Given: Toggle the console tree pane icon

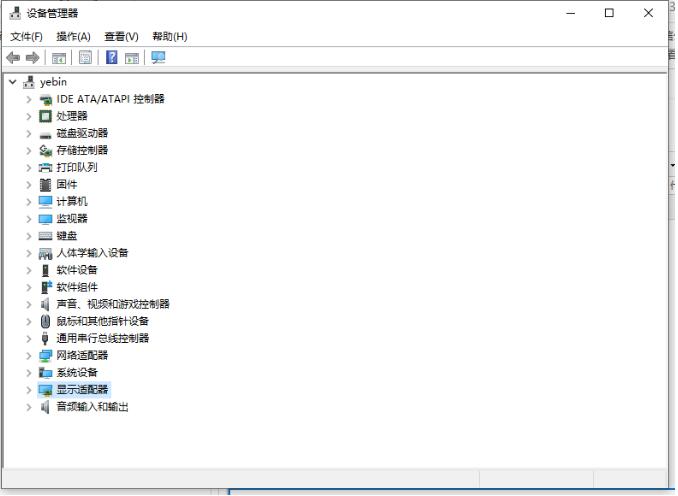Looking at the screenshot, I should tap(59, 58).
